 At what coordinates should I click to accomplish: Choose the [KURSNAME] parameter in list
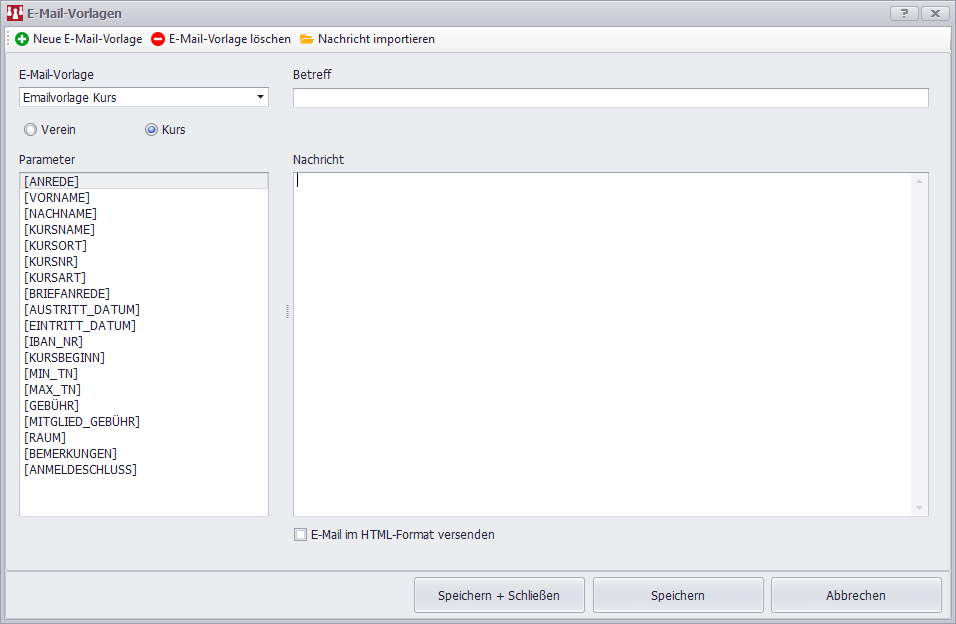59,230
